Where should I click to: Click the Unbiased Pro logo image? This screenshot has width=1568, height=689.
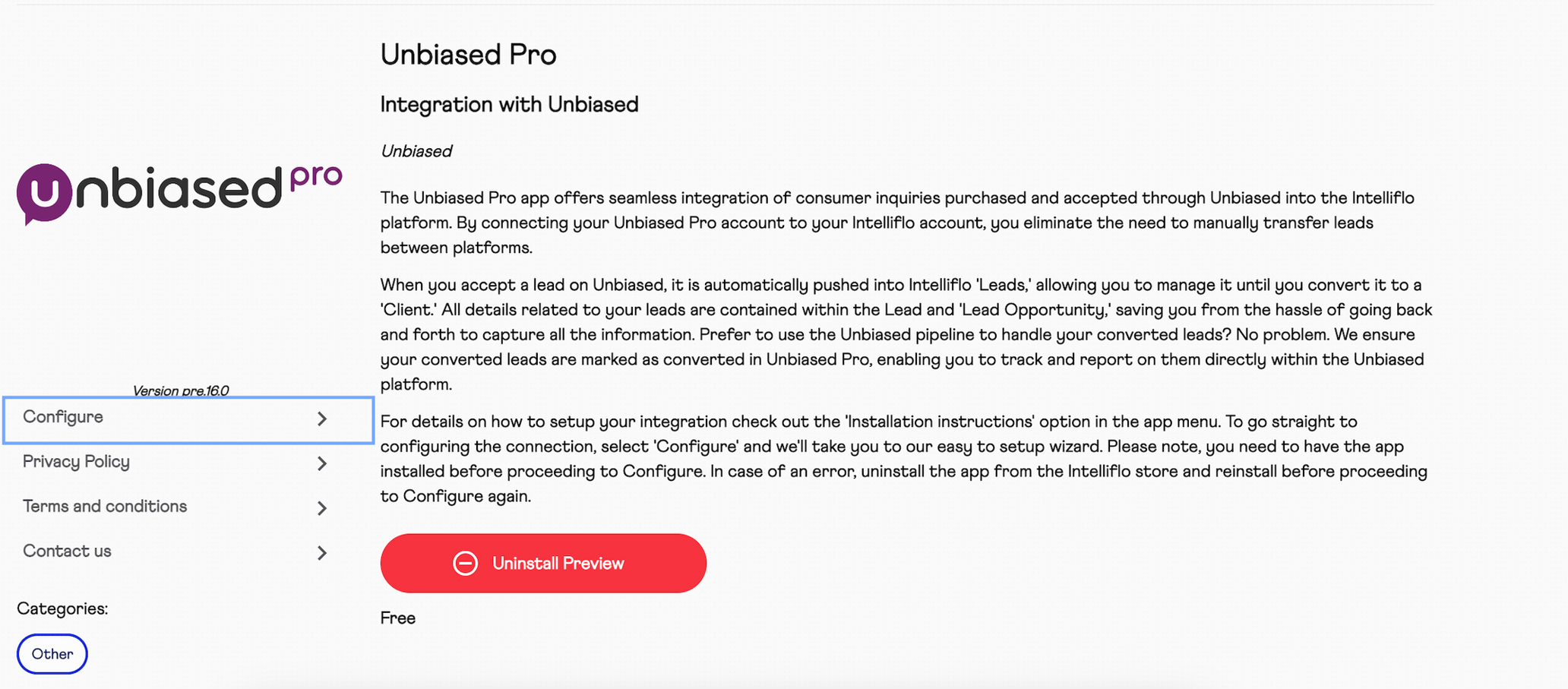[x=179, y=193]
